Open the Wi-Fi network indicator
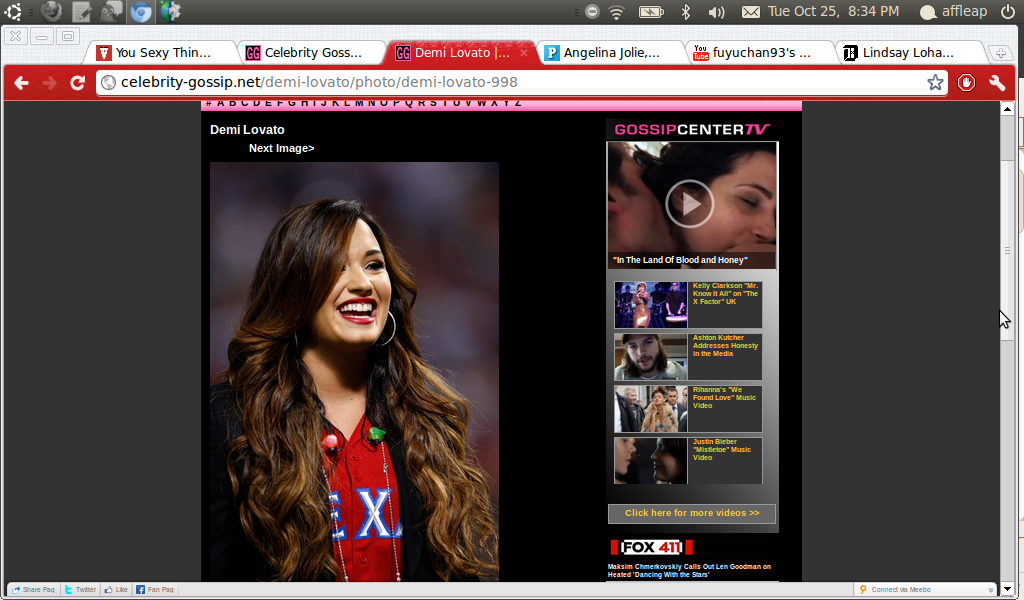The width and height of the screenshot is (1024, 600). (x=616, y=11)
